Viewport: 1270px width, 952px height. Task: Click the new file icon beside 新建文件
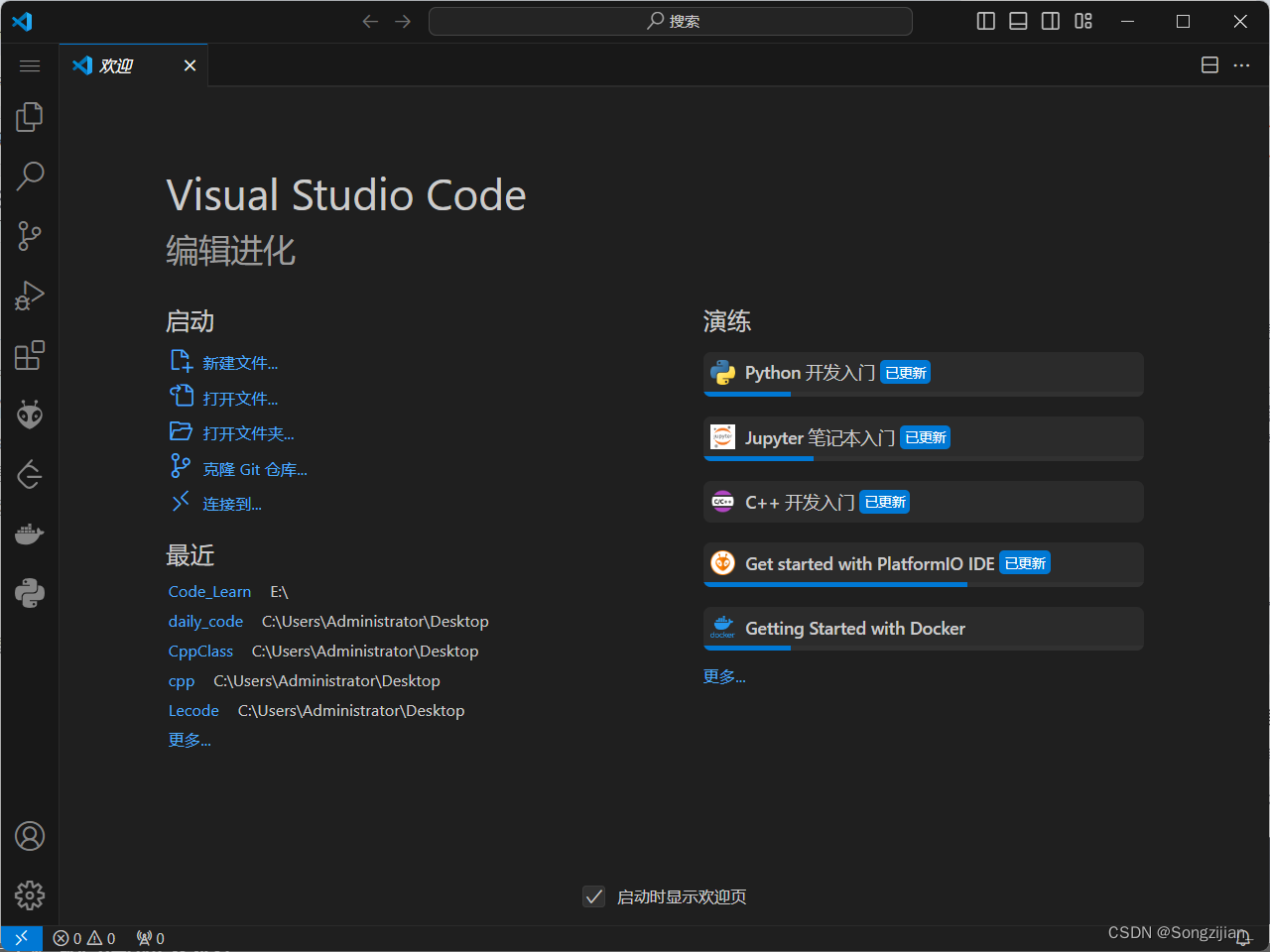pyautogui.click(x=181, y=361)
